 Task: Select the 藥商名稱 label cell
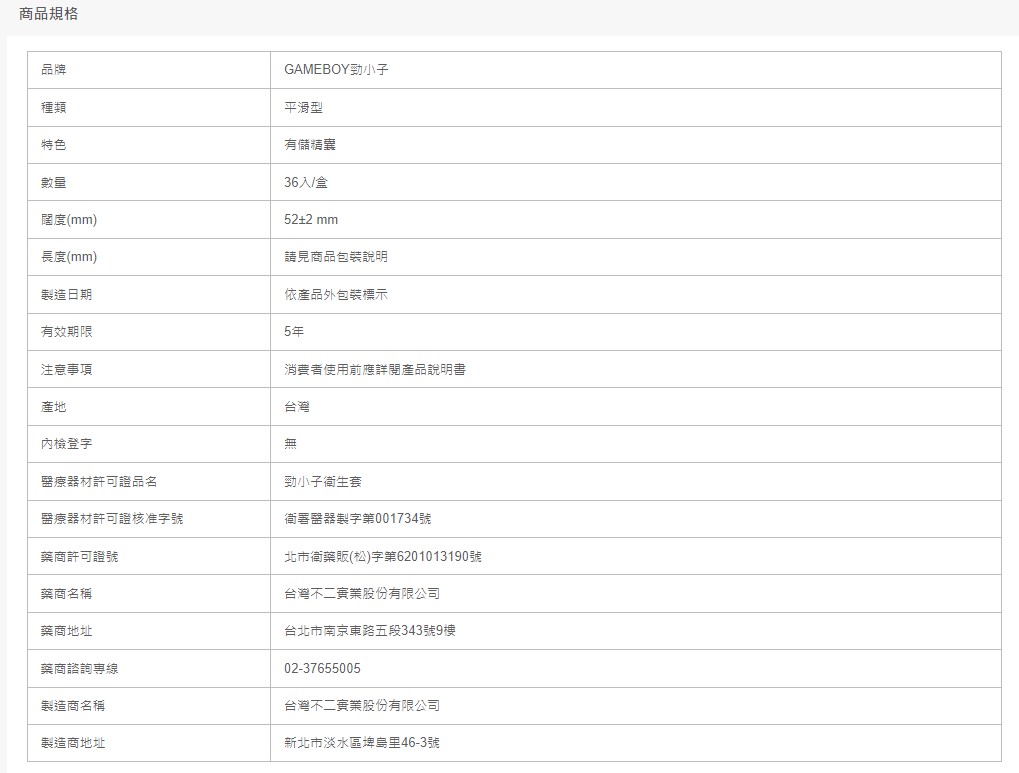(149, 594)
